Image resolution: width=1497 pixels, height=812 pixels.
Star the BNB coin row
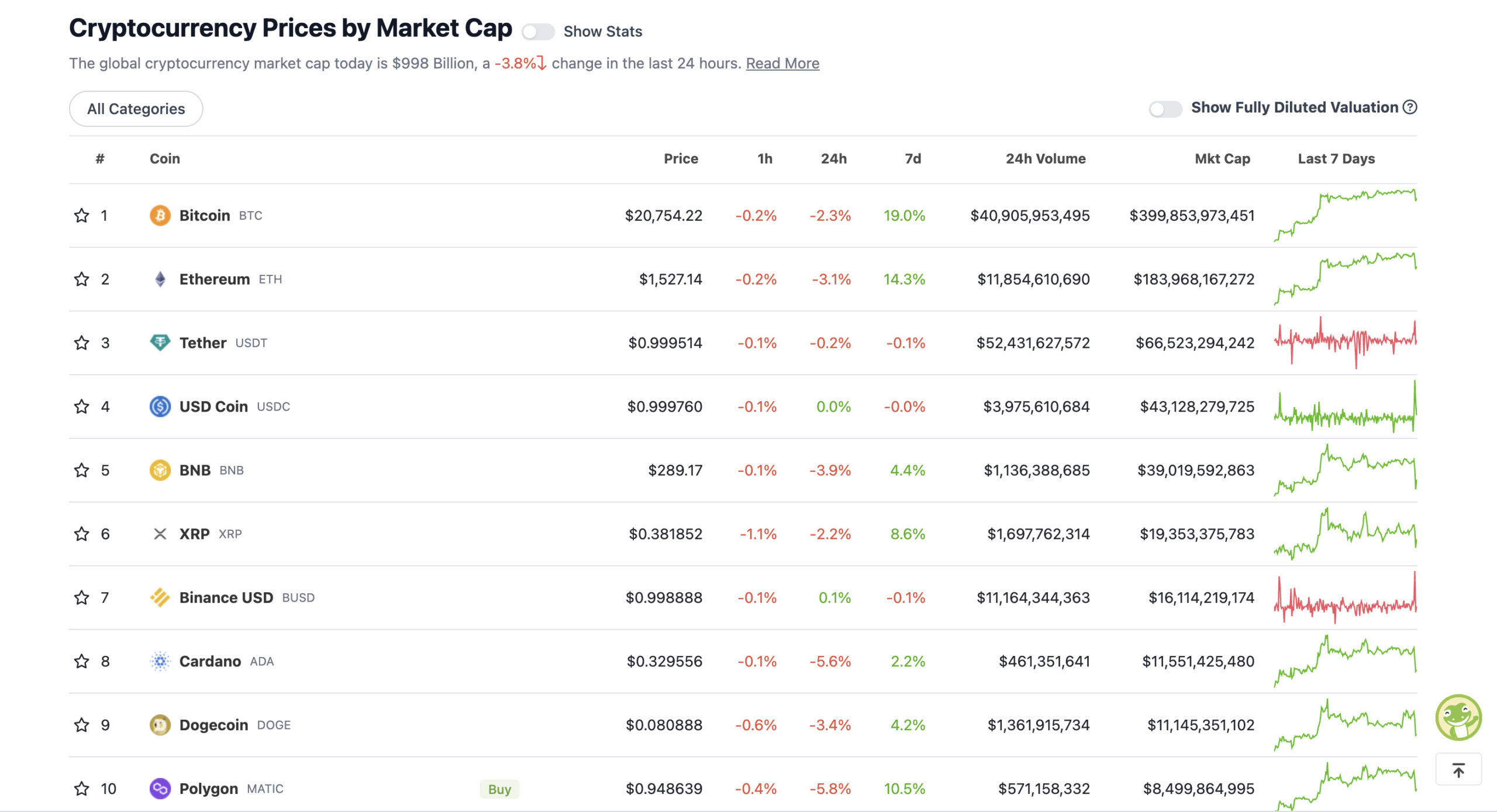point(81,471)
